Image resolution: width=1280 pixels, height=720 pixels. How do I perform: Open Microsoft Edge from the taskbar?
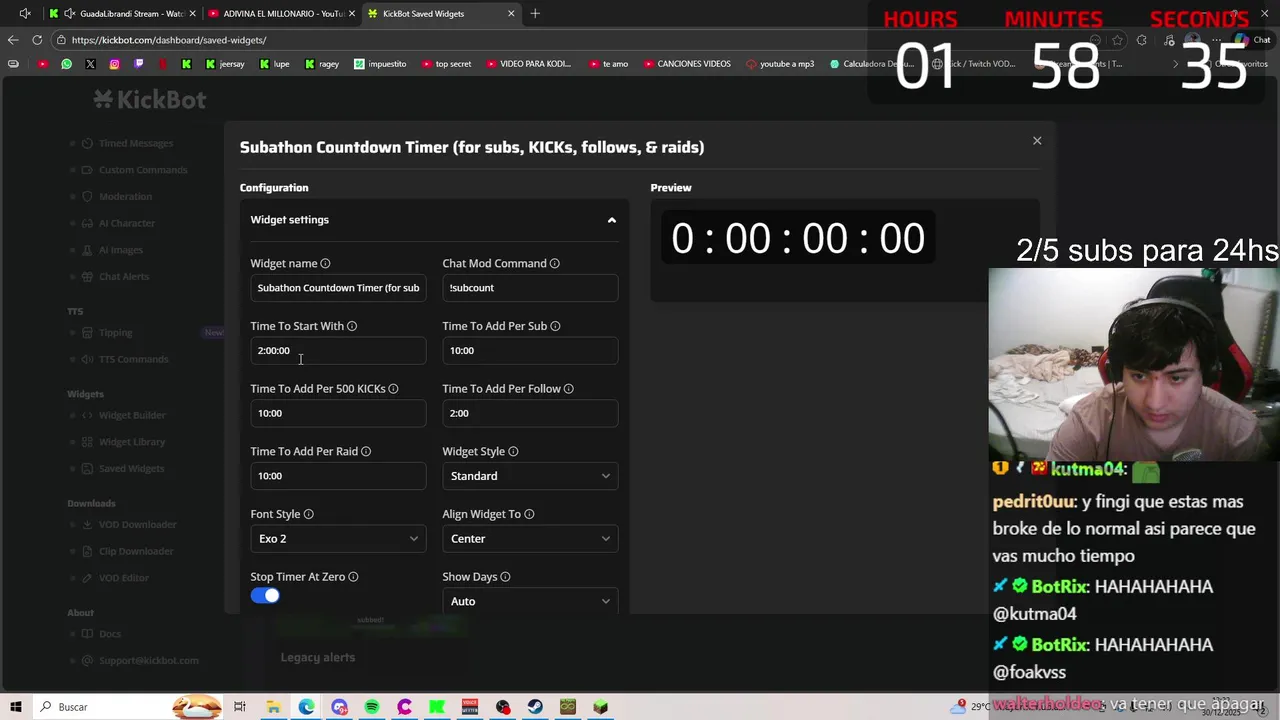(306, 707)
